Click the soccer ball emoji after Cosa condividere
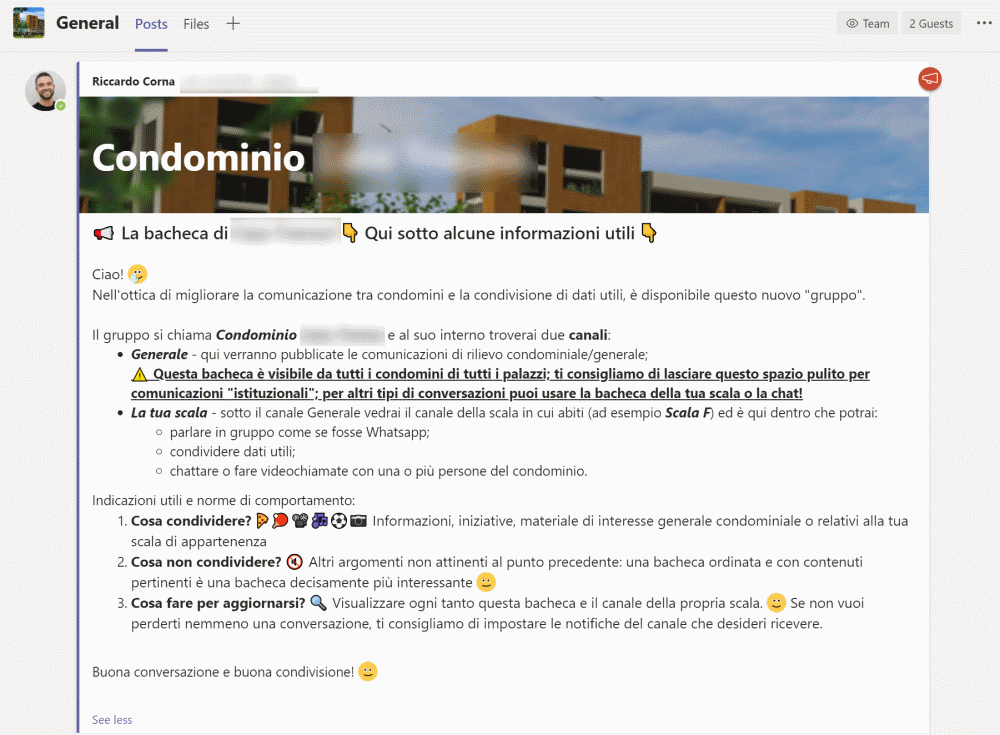This screenshot has height=735, width=1000. click(x=339, y=521)
